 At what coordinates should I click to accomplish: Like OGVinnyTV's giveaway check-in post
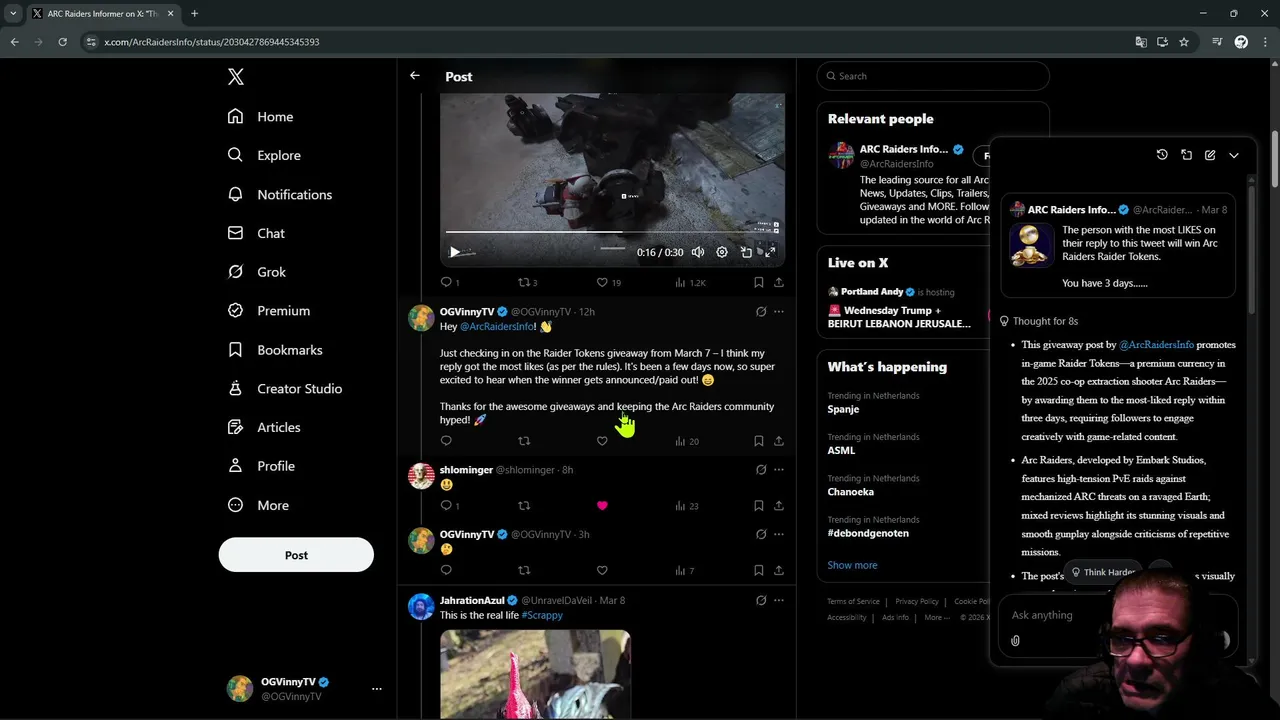(602, 441)
